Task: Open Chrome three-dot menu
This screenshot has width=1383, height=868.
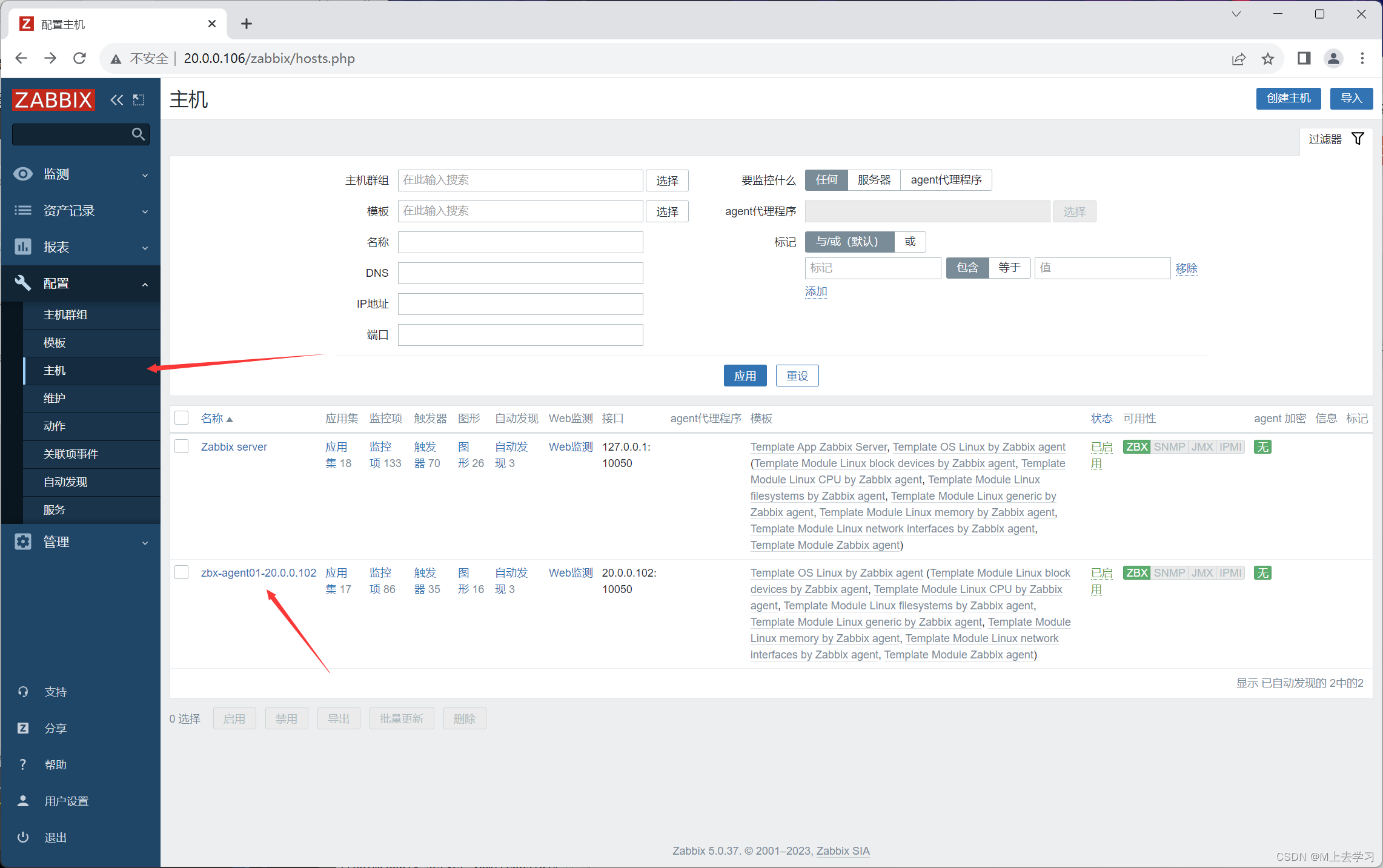Action: 1362,58
